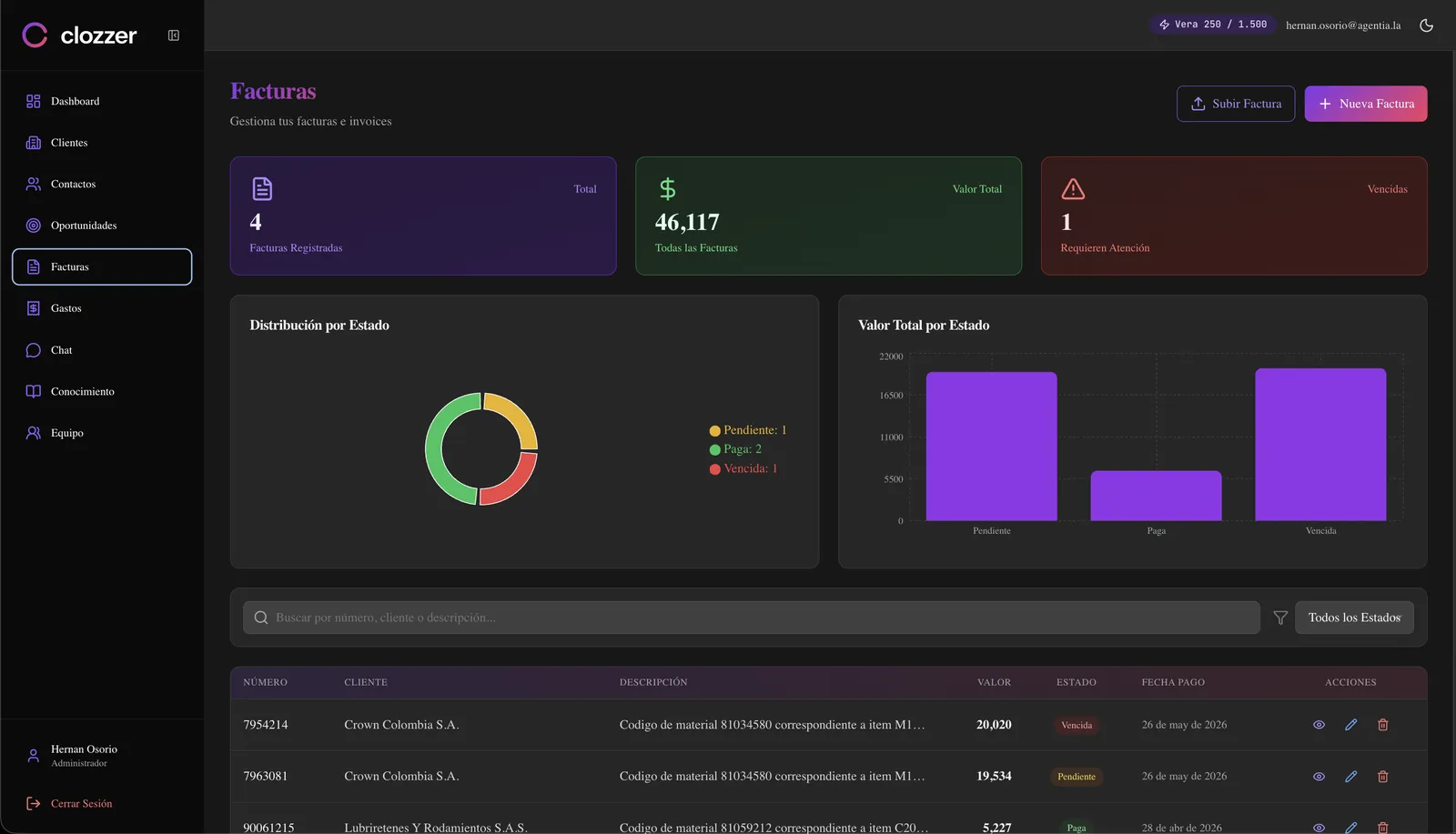Click the Hernan Osorio profile entry
This screenshot has height=834, width=1456.
tap(102, 756)
